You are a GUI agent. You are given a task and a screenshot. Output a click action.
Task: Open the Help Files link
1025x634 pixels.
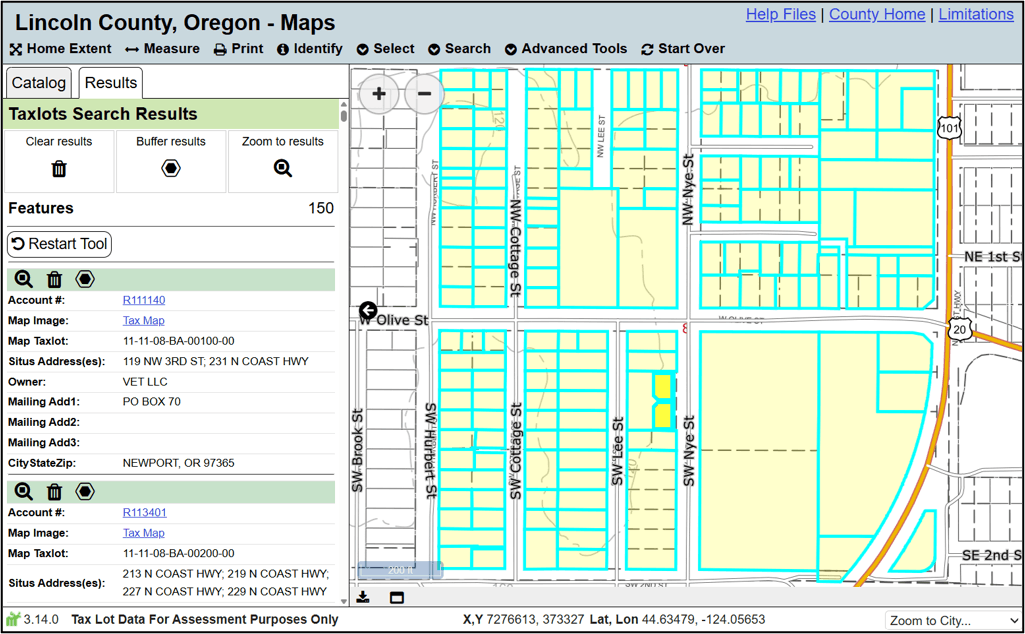coord(781,14)
